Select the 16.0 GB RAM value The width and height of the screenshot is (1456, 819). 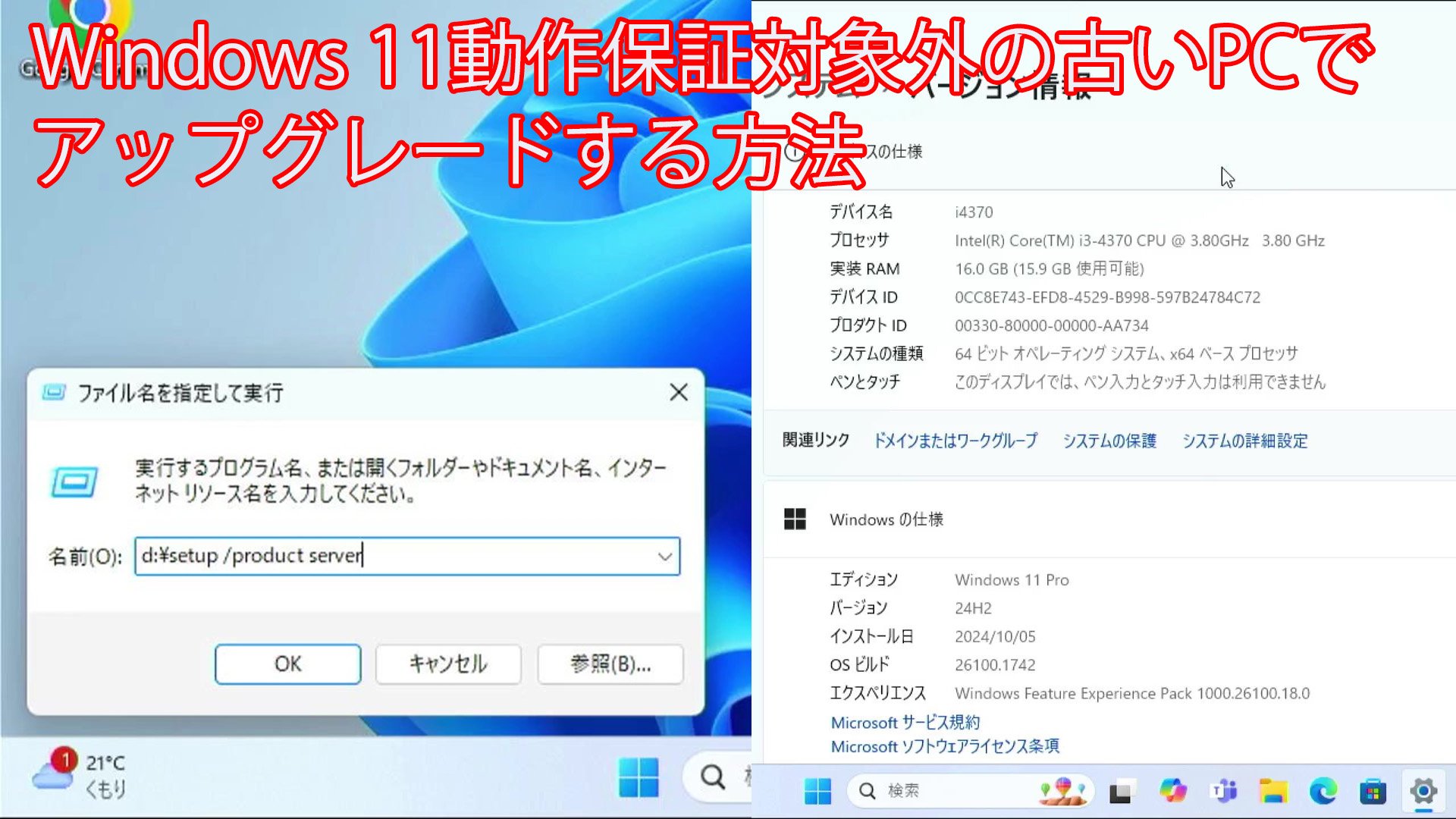(1050, 268)
